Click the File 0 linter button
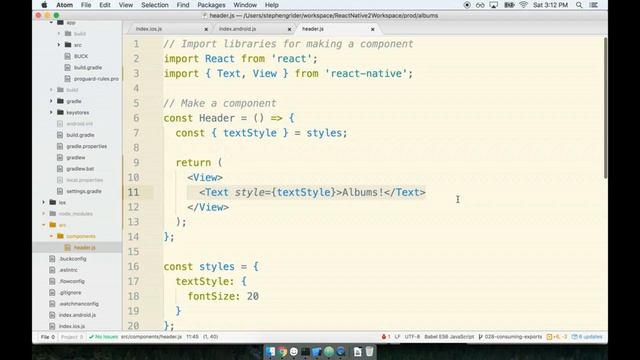 pyautogui.click(x=48, y=337)
